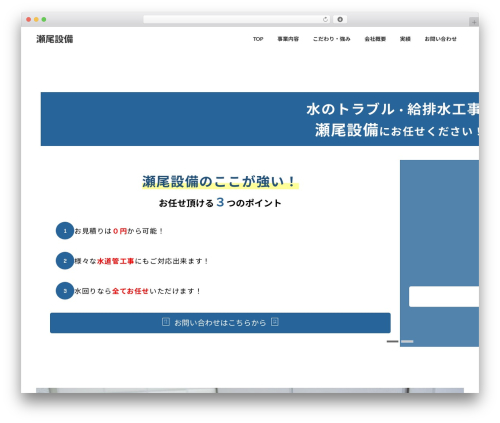Click the browser reader button beside the address bar

pyautogui.click(x=340, y=20)
